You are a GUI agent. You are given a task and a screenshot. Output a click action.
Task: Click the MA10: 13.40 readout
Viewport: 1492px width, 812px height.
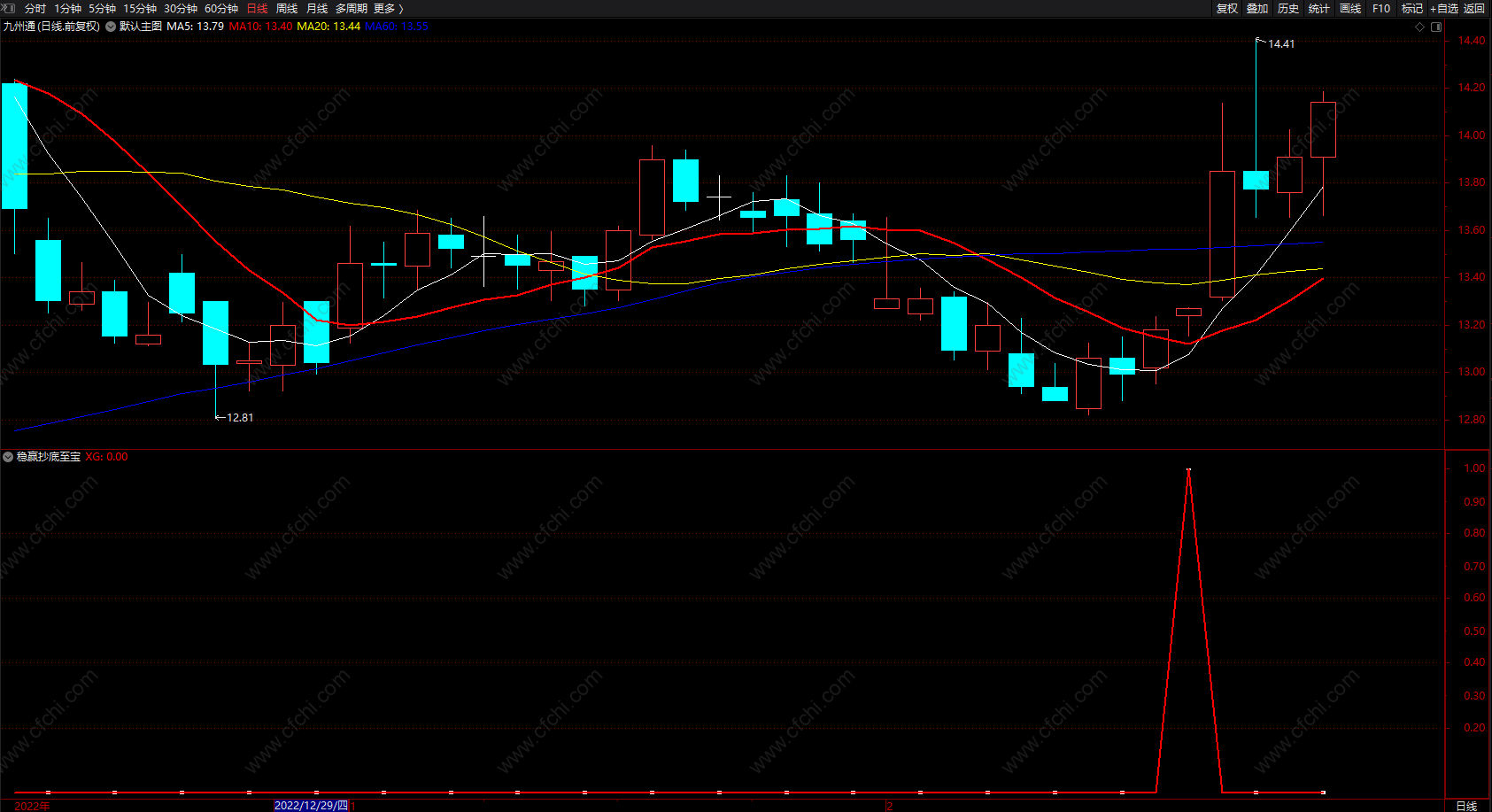260,27
